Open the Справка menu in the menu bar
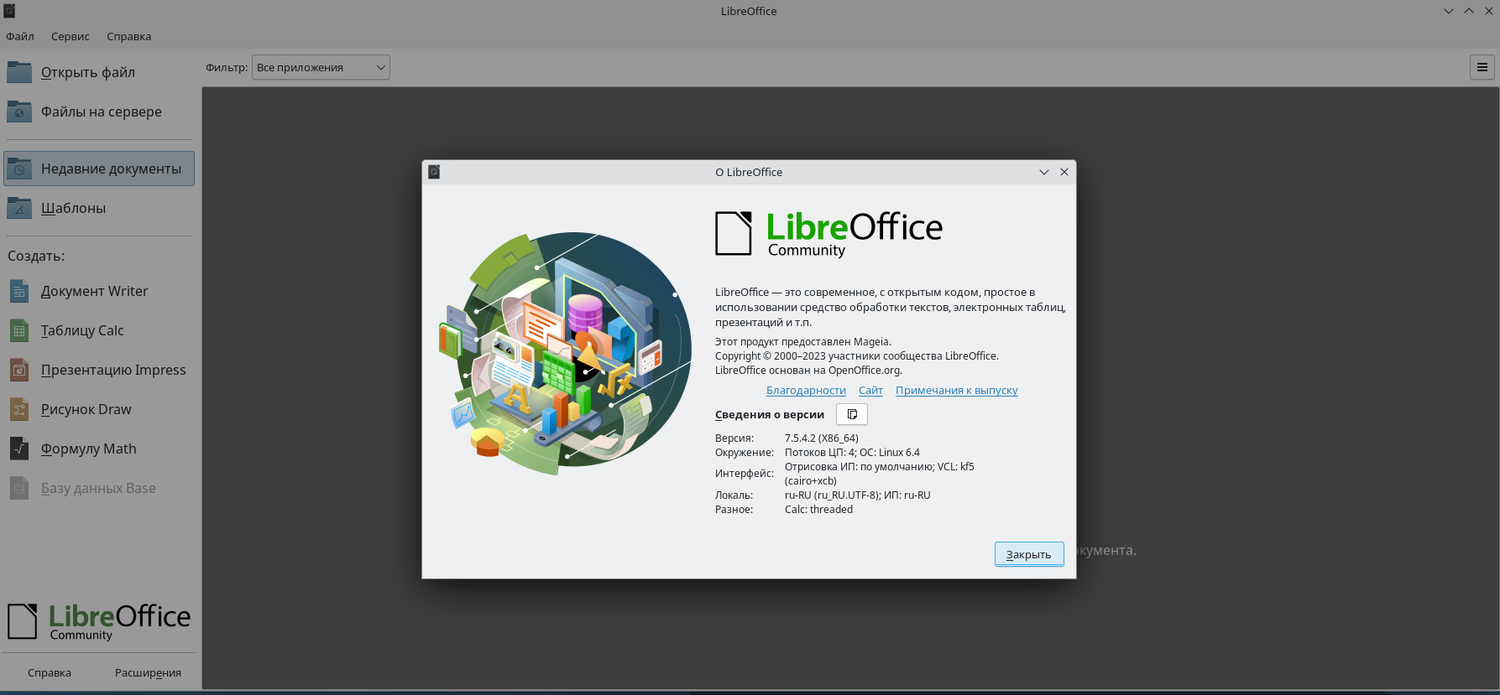Image resolution: width=1500 pixels, height=695 pixels. [129, 36]
